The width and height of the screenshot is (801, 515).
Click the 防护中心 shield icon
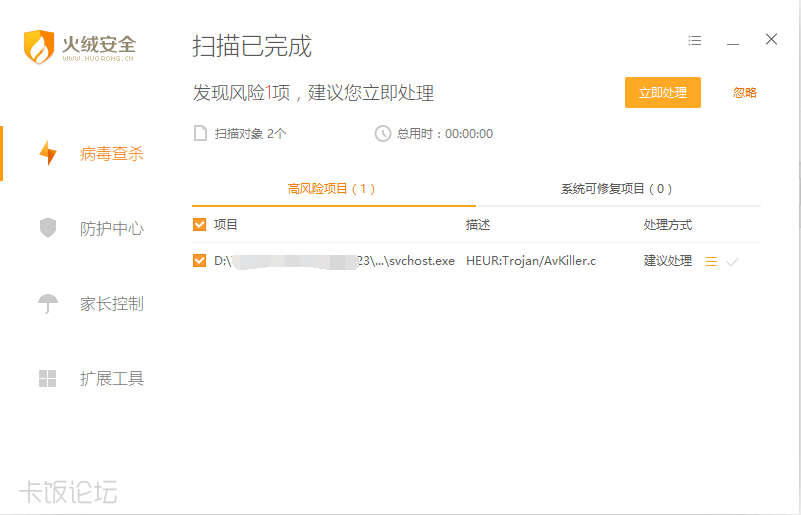(x=48, y=228)
